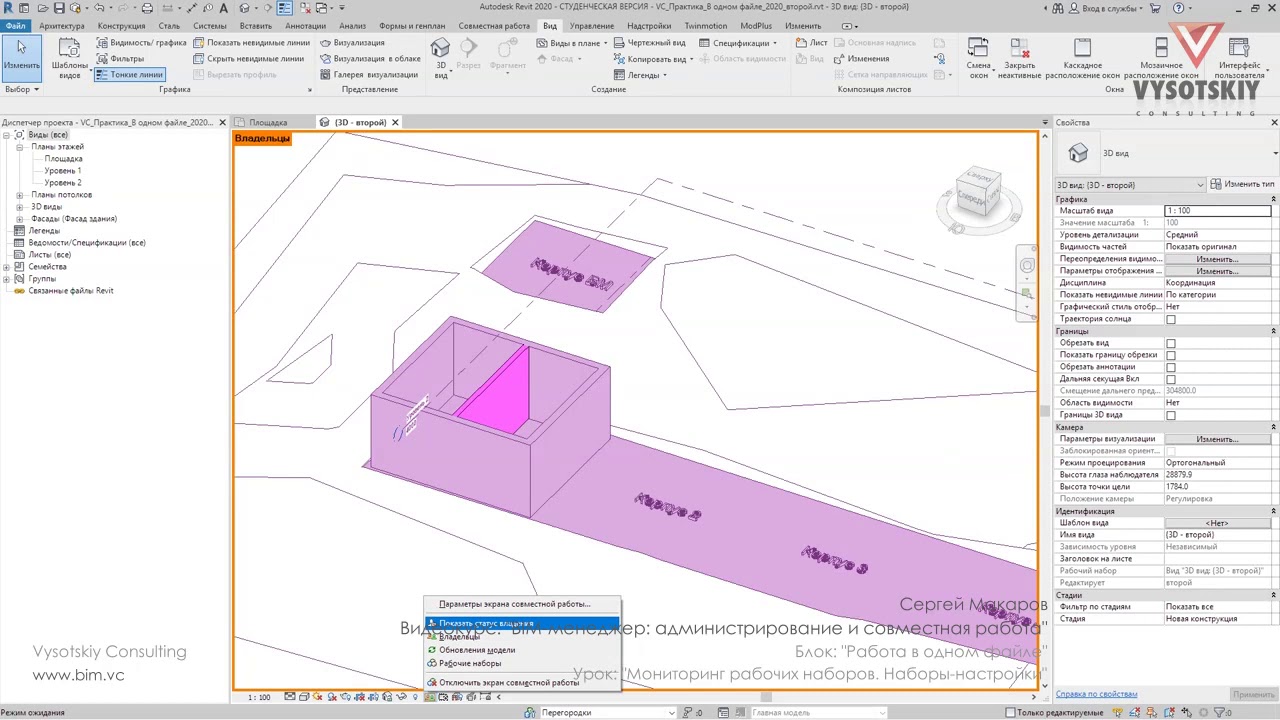1280x720 pixels.
Task: Switch to Архитектура ribbon tab
Action: point(62,26)
